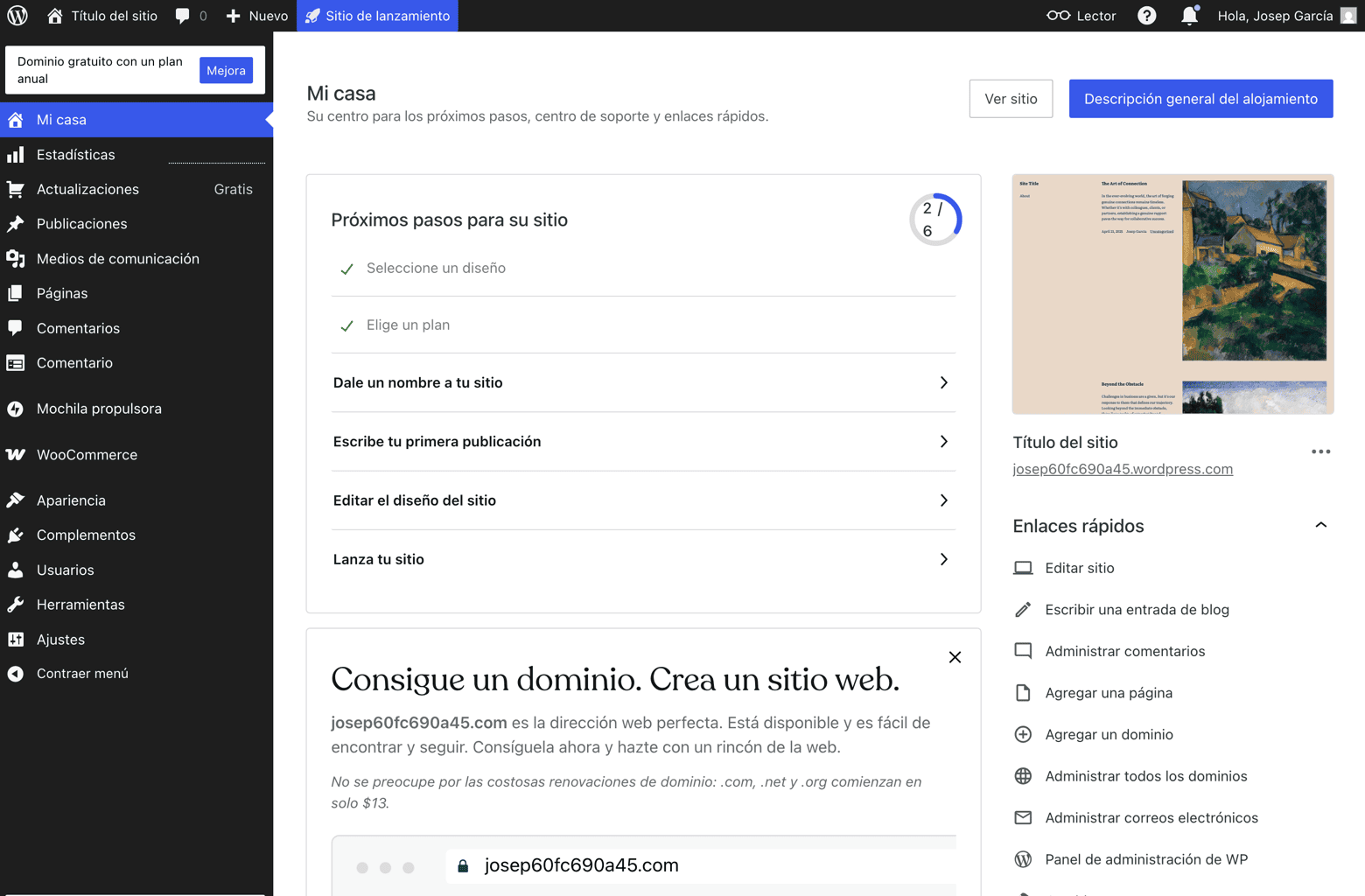Click the Mochila propulsora Jetpack icon
The height and width of the screenshot is (896, 1365).
(16, 409)
